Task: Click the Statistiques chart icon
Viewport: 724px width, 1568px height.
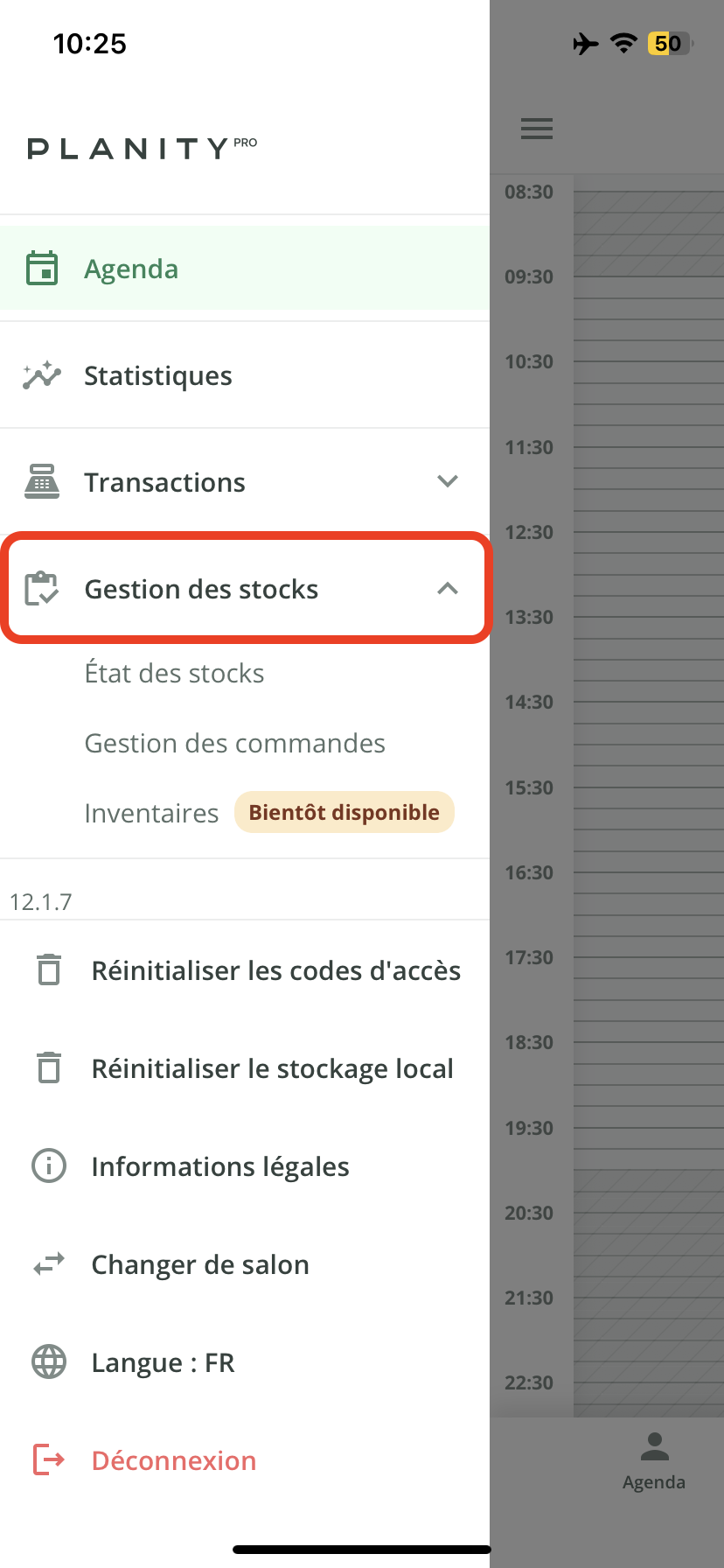Action: coord(42,375)
